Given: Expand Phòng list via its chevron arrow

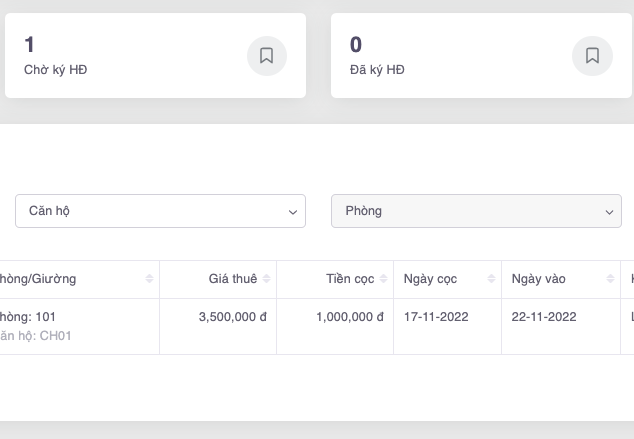Looking at the screenshot, I should 609,212.
